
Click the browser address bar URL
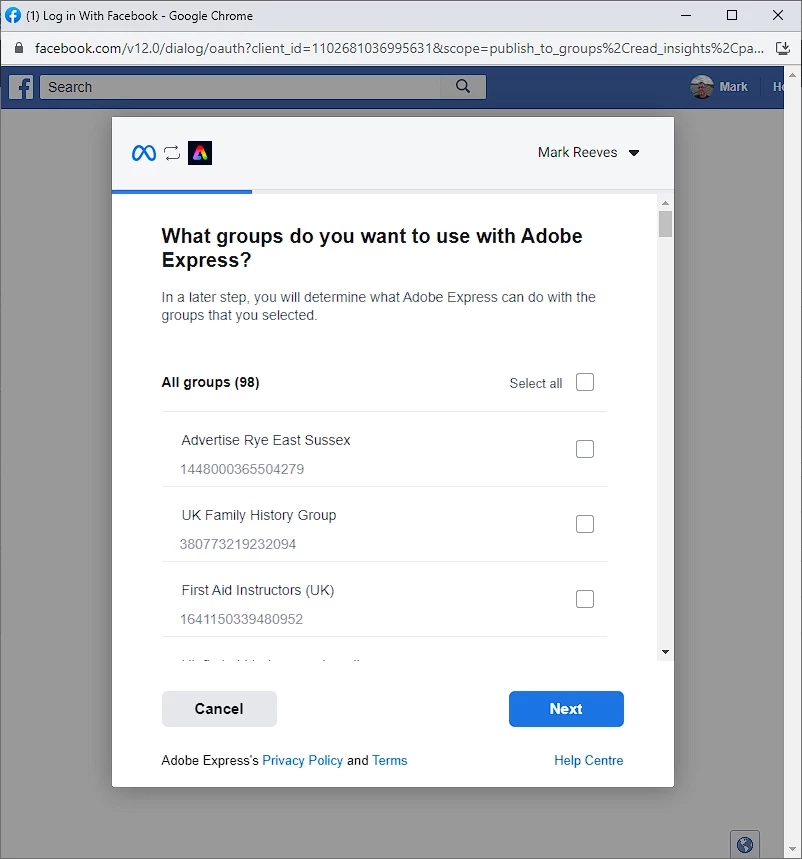click(x=399, y=48)
